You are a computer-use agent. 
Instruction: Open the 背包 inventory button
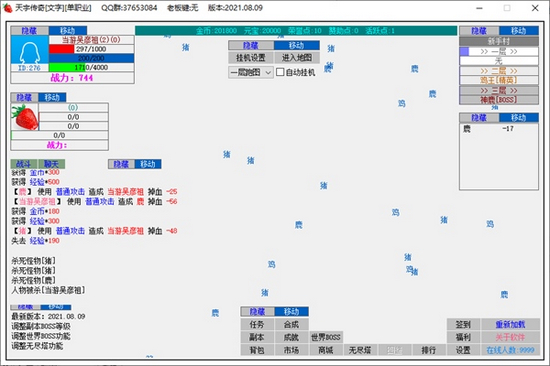(x=257, y=350)
